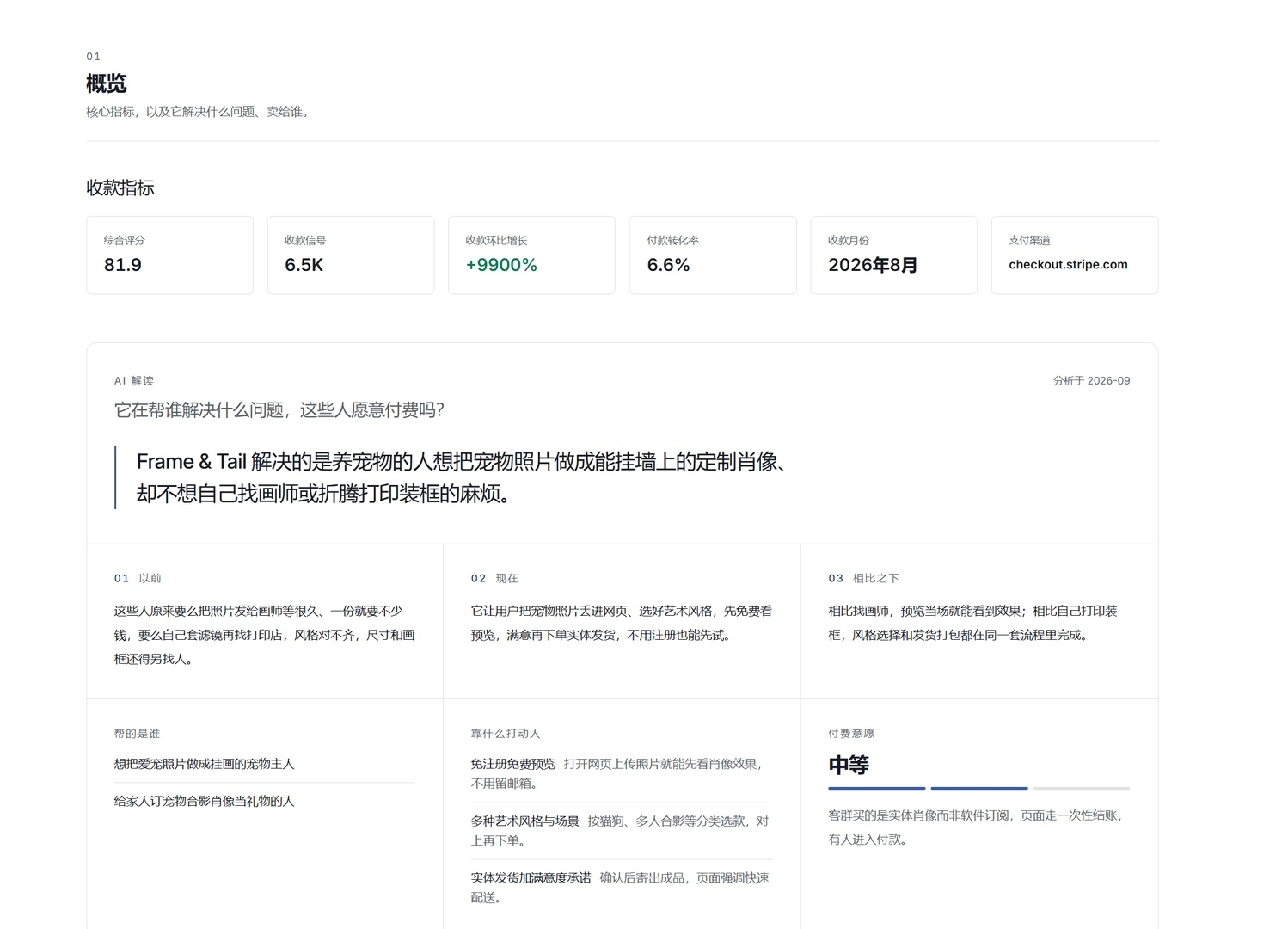Click the 中等 willingness rating

(849, 765)
